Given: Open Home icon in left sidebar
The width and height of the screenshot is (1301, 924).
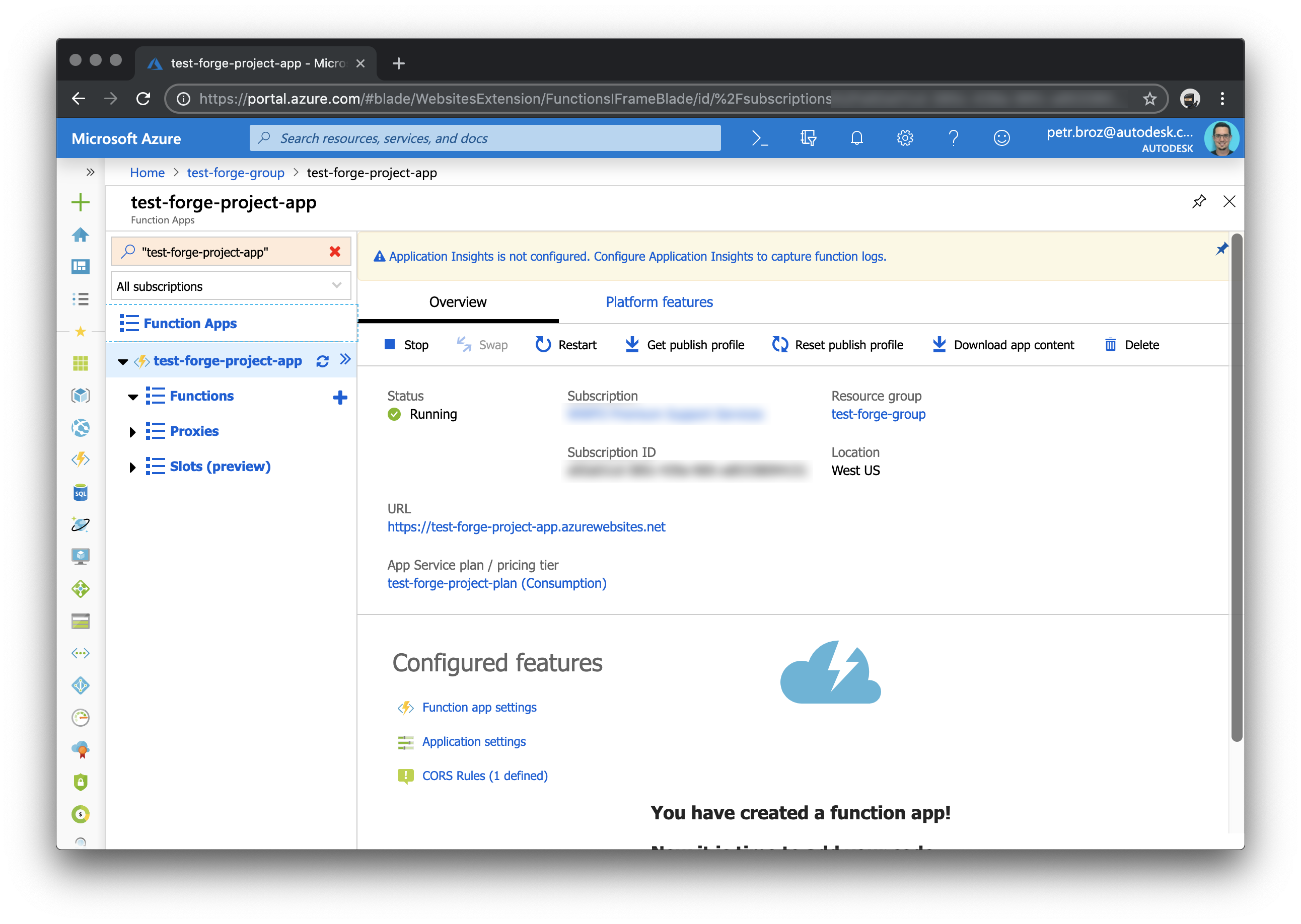Looking at the screenshot, I should tap(80, 235).
